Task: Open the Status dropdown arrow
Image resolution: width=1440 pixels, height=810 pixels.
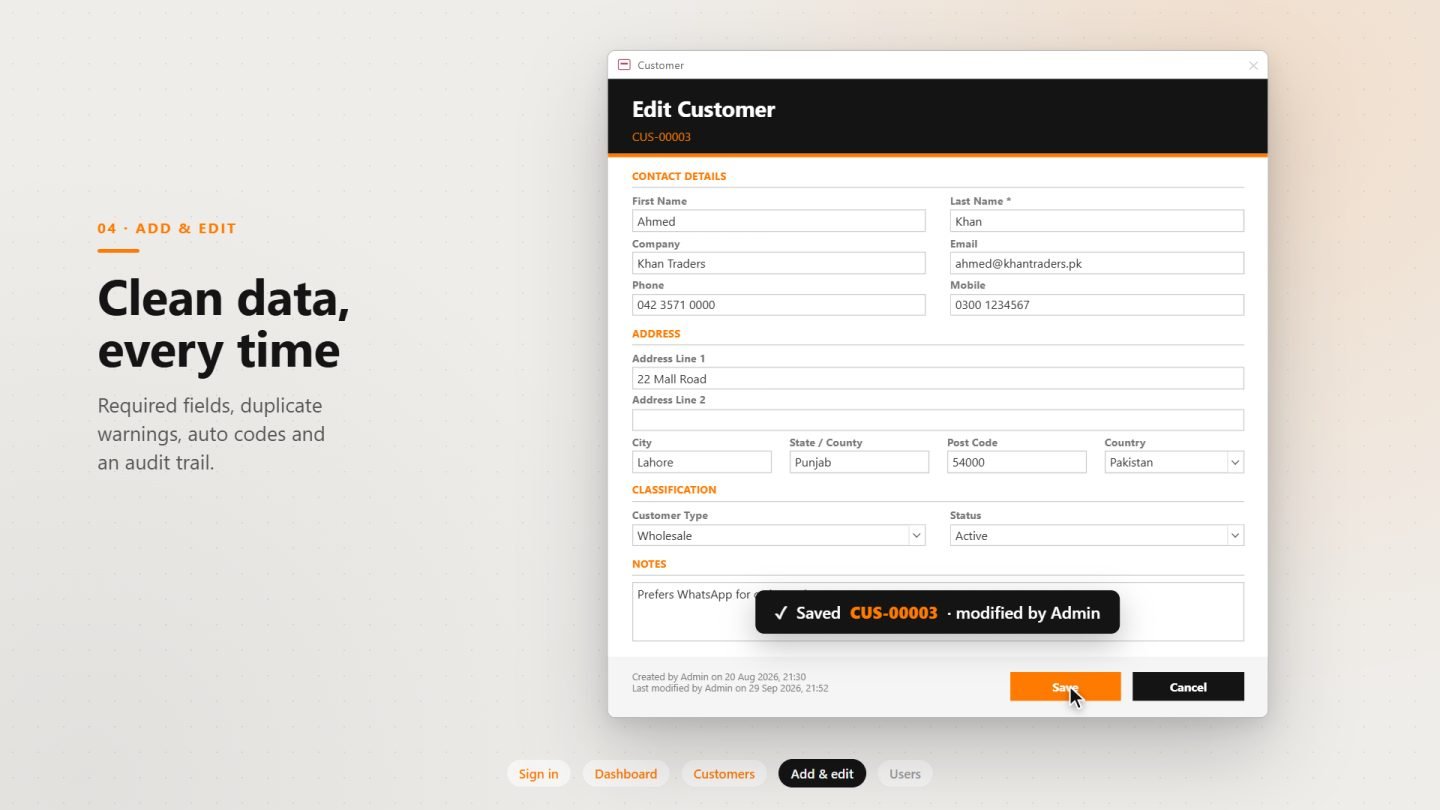Action: (1235, 536)
